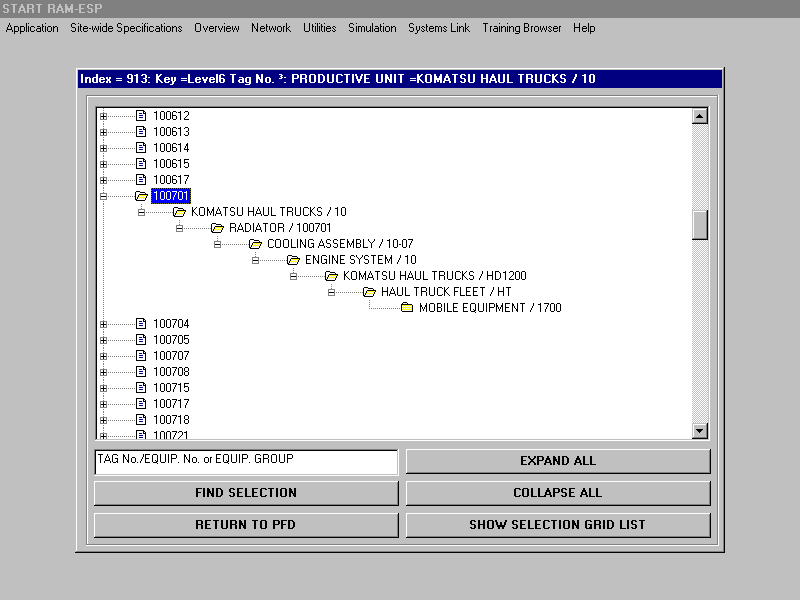800x600 pixels.
Task: Expand tree node 100708
Action: (104, 372)
